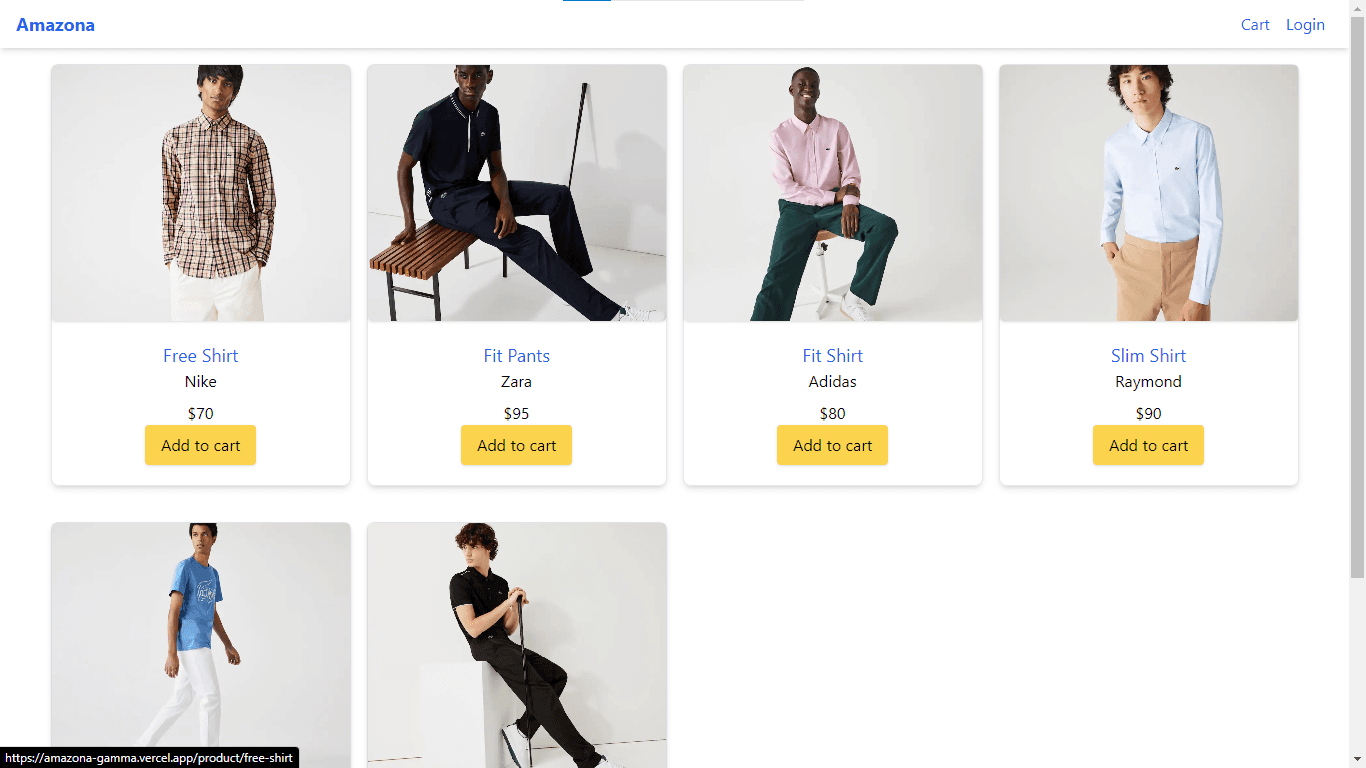Click the scrollbar down arrow
This screenshot has width=1366, height=768.
tap(1357, 759)
